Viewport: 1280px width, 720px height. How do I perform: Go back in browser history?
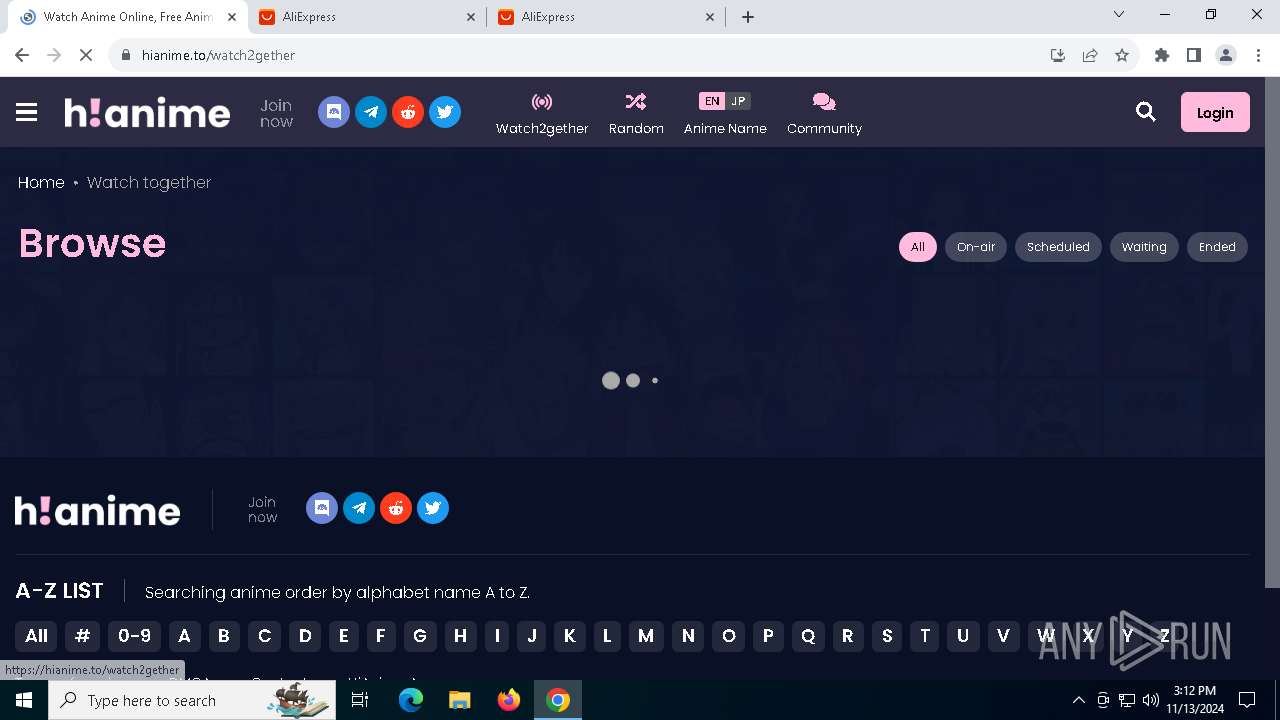click(22, 55)
